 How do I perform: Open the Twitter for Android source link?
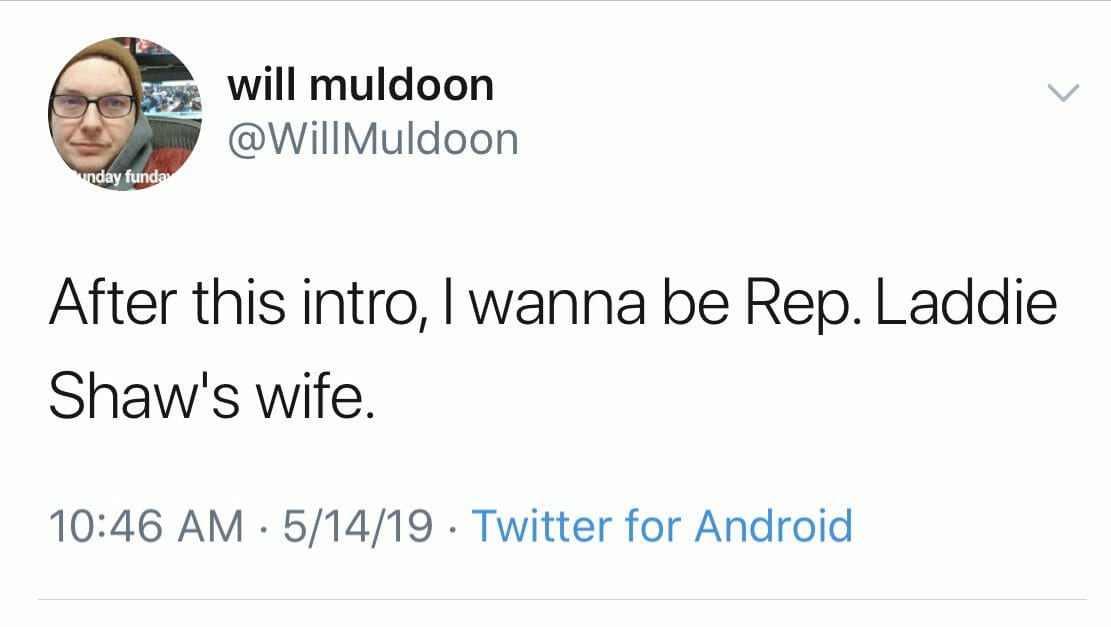[662, 526]
